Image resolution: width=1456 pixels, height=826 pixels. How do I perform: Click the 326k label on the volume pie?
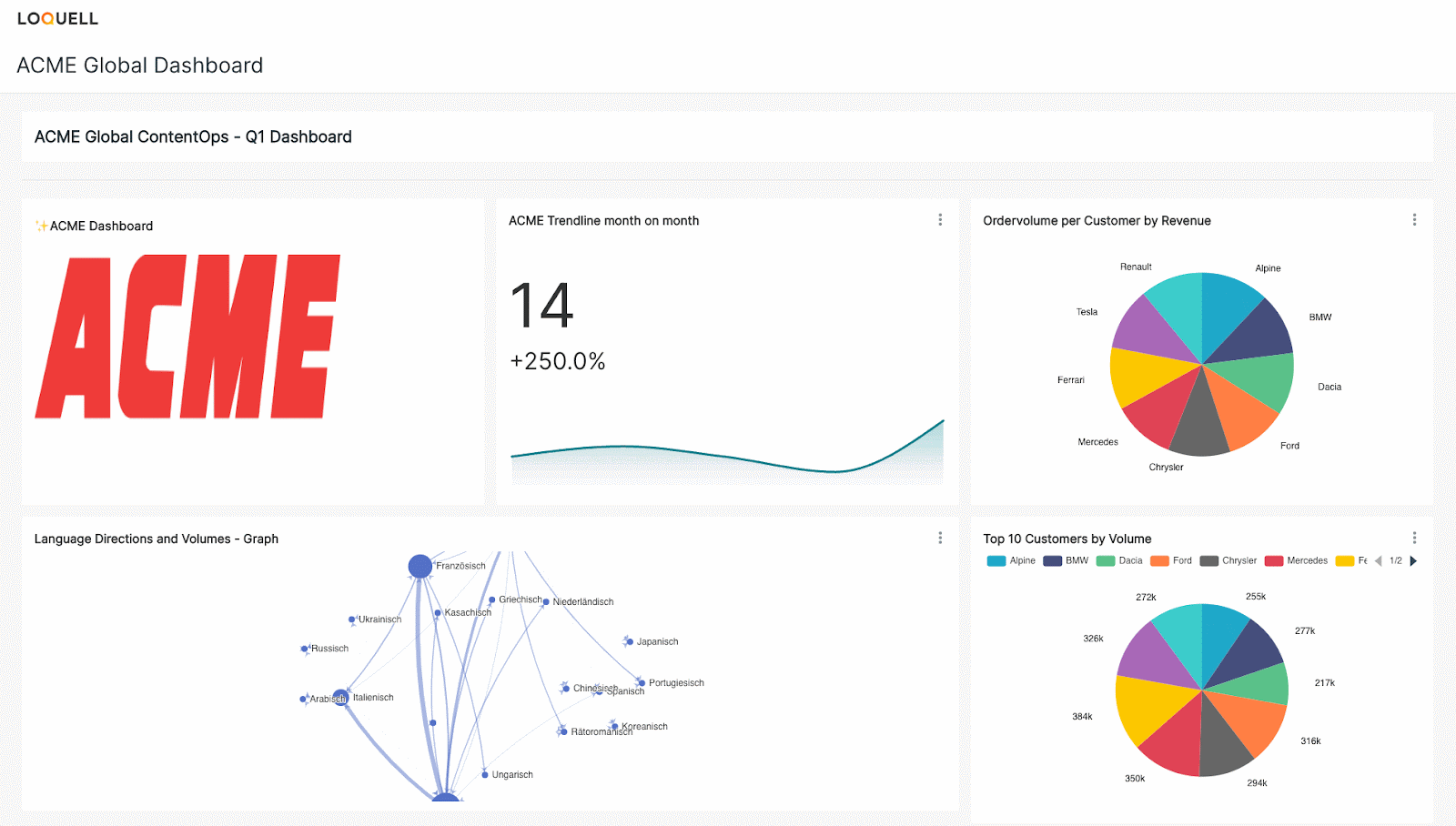point(1093,639)
